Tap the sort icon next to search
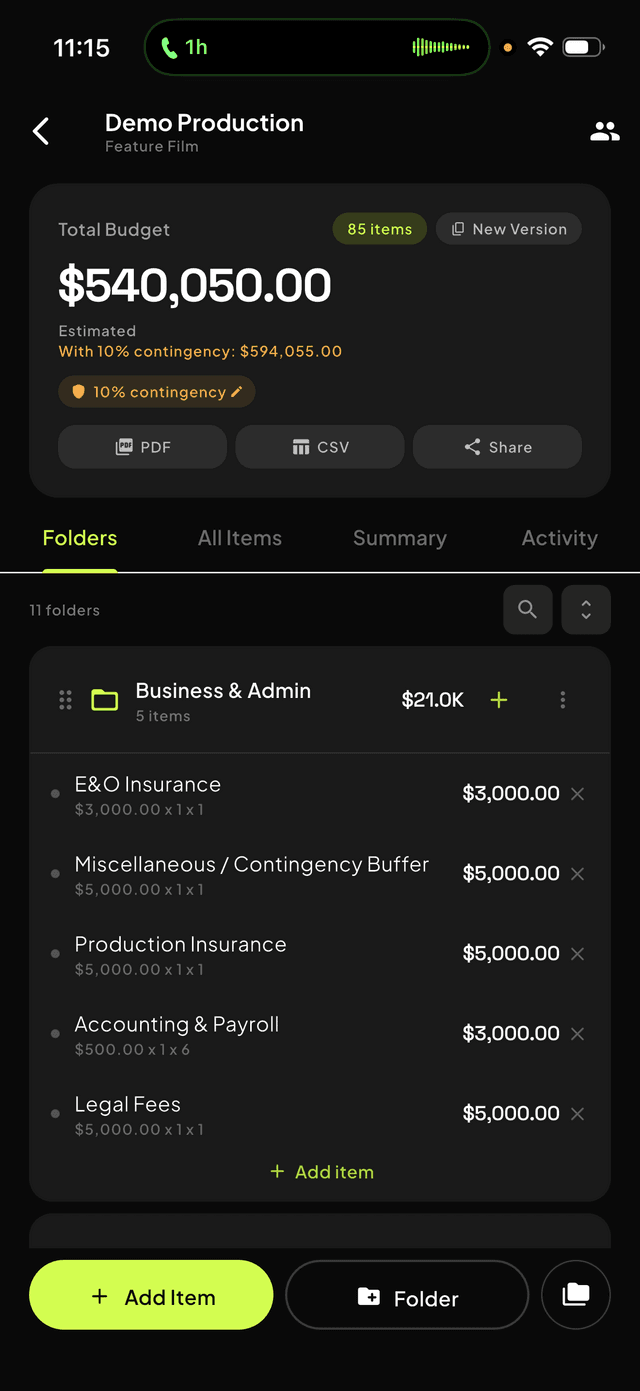This screenshot has width=640, height=1391. pos(585,609)
